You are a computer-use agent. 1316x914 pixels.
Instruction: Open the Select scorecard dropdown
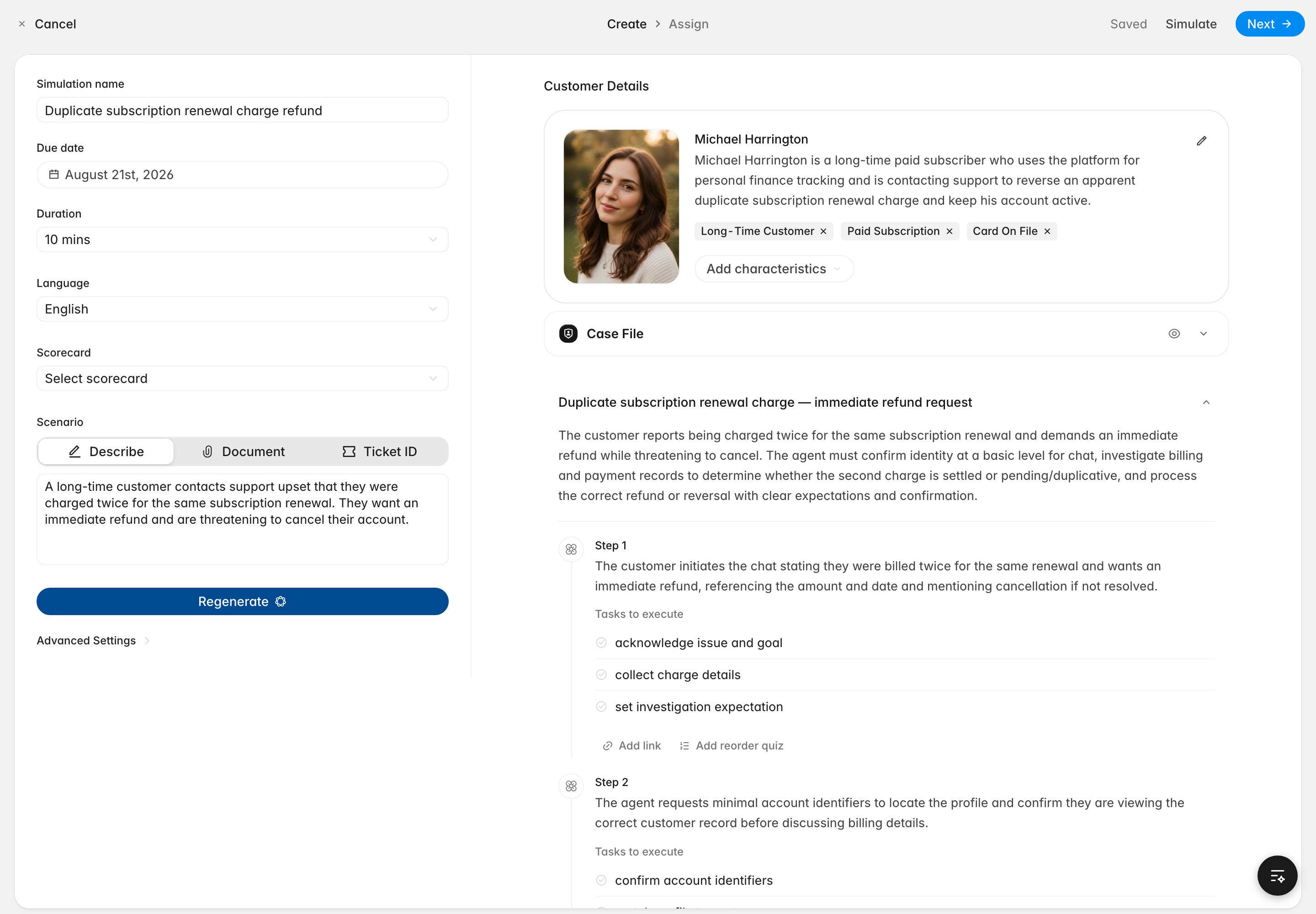tap(242, 378)
